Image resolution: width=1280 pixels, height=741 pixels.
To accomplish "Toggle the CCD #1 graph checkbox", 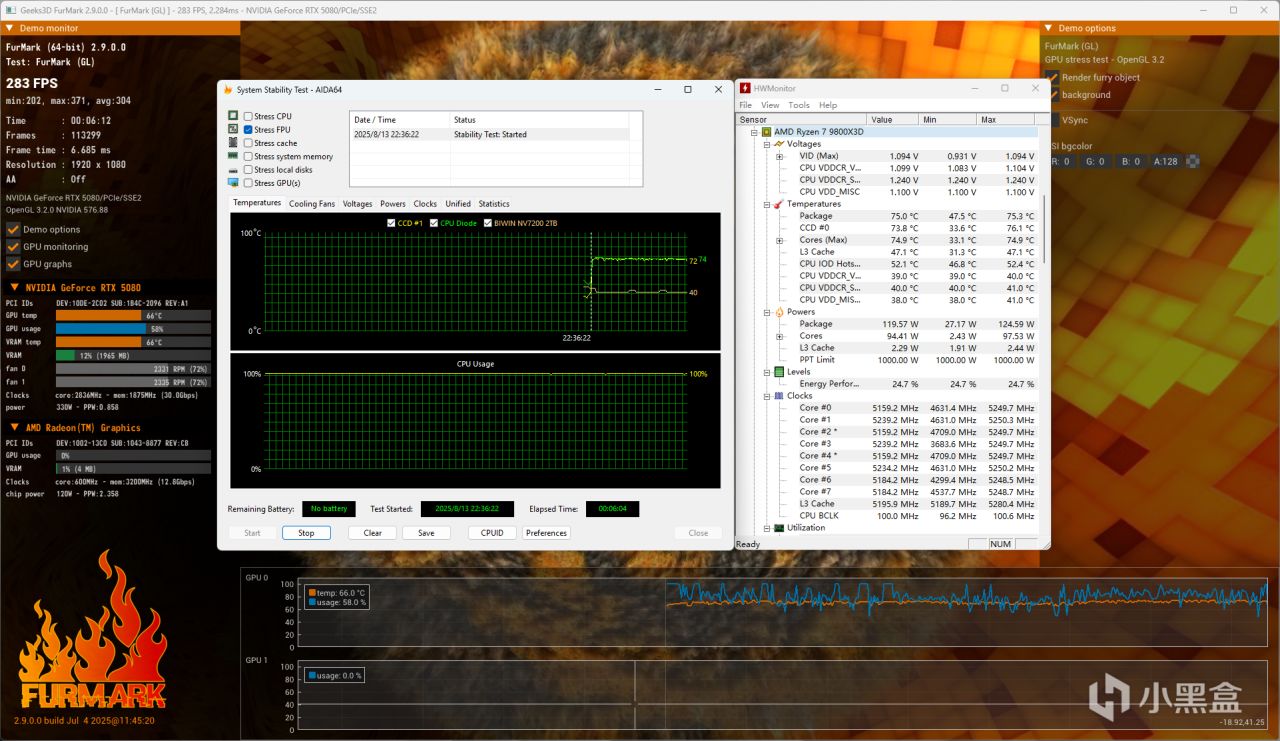I will tap(391, 223).
